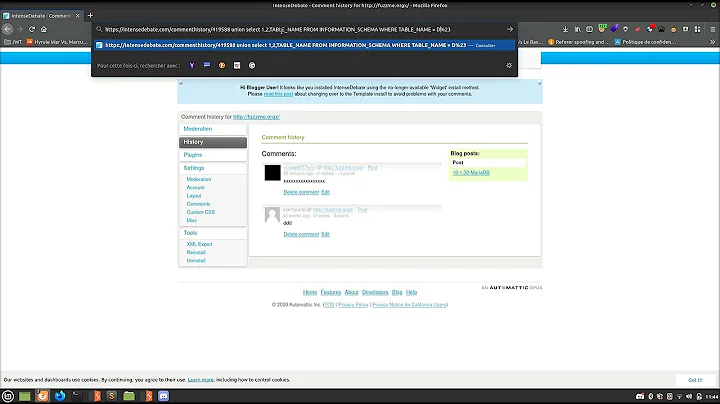This screenshot has width=720, height=404.
Task: Open the Account settings link
Action: [196, 187]
